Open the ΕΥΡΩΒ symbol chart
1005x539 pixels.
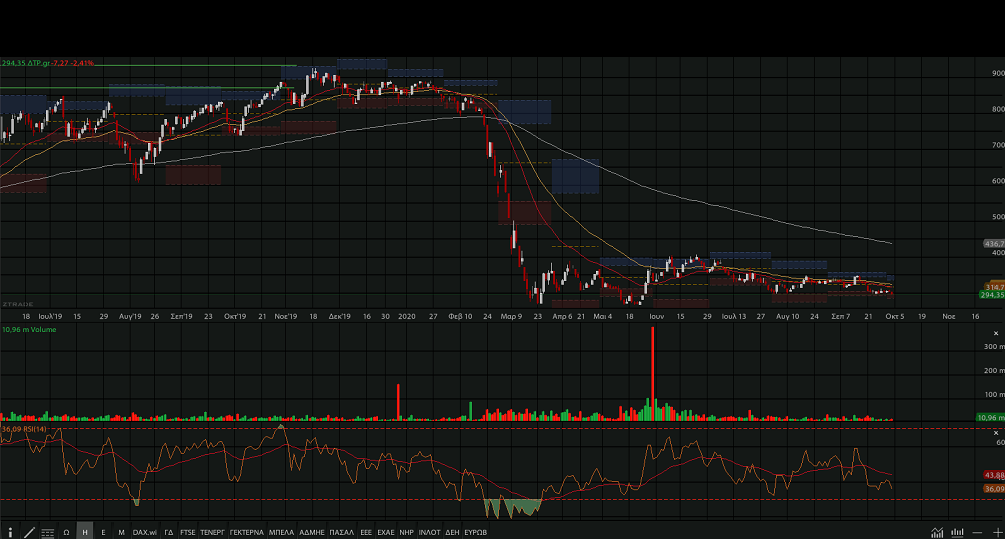475,532
